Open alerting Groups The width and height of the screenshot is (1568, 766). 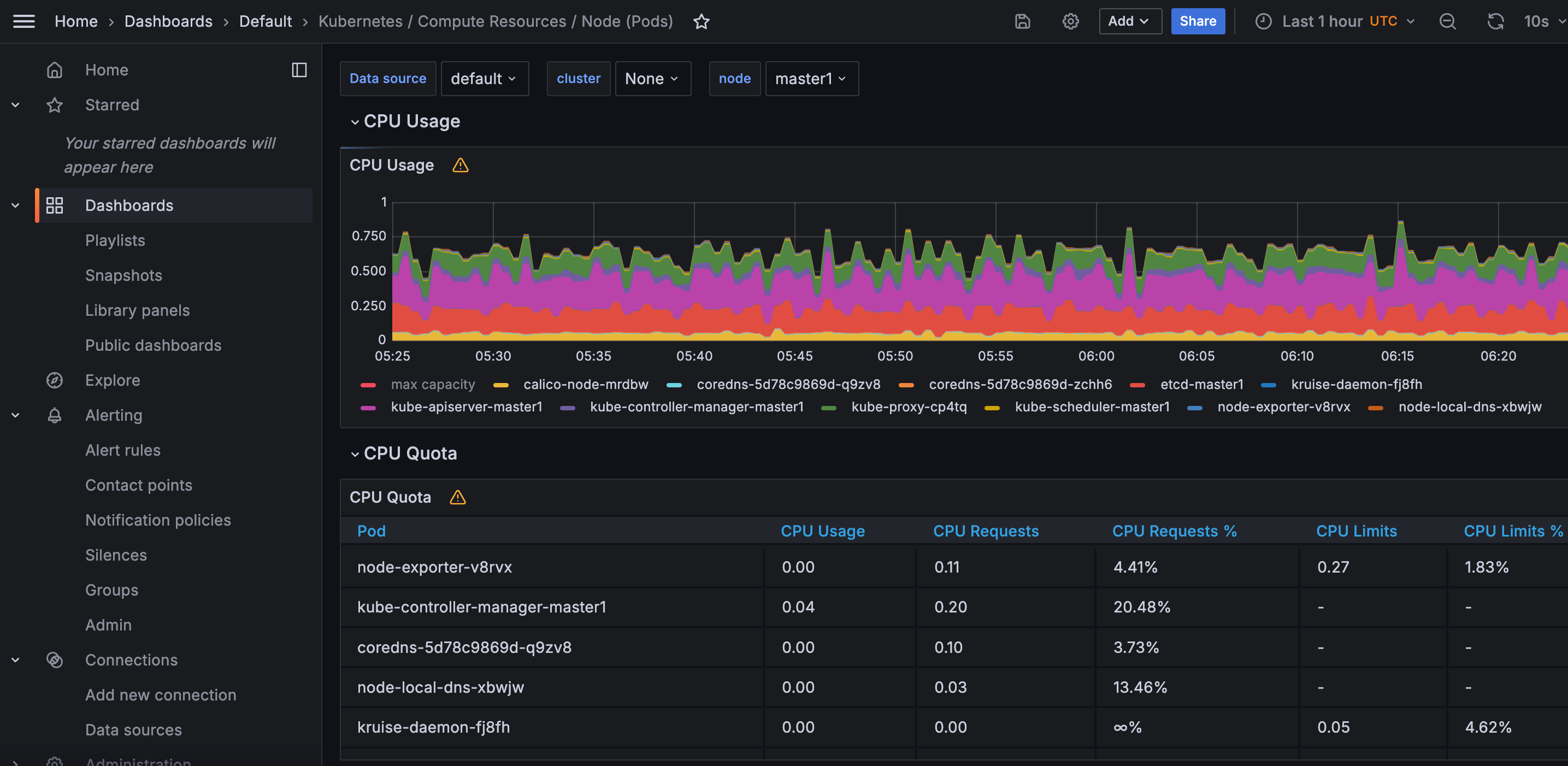pyautogui.click(x=112, y=590)
